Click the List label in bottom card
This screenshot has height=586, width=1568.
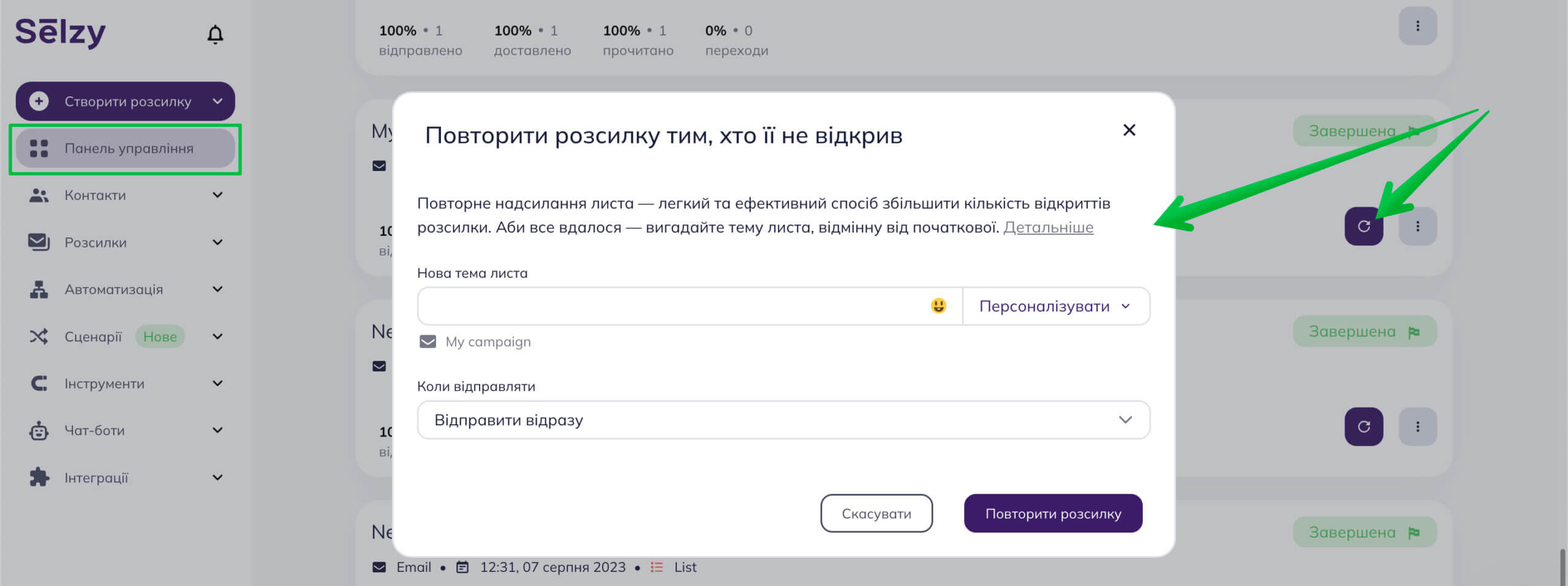685,568
